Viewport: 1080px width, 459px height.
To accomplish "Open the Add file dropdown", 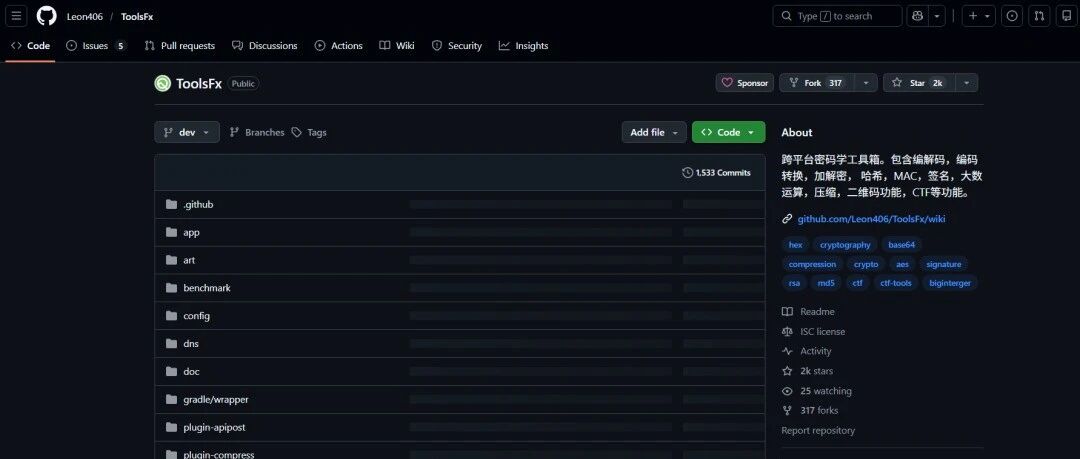I will click(654, 132).
